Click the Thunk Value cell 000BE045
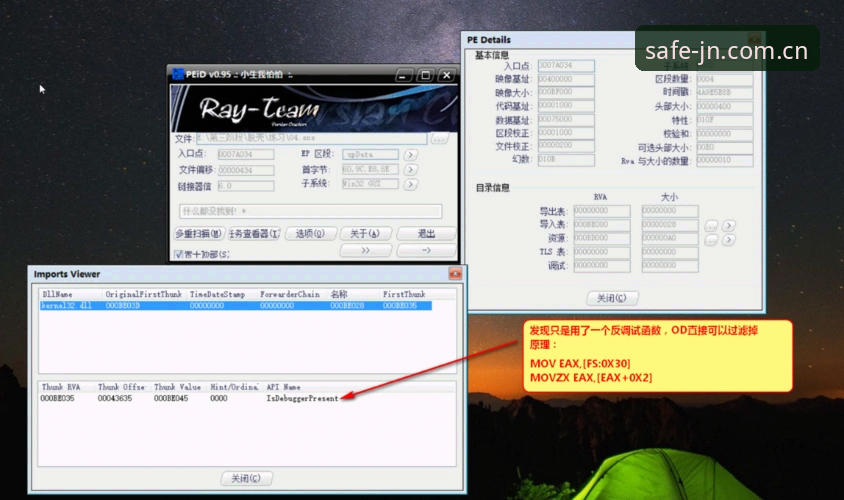This screenshot has height=500, width=844. (171, 398)
